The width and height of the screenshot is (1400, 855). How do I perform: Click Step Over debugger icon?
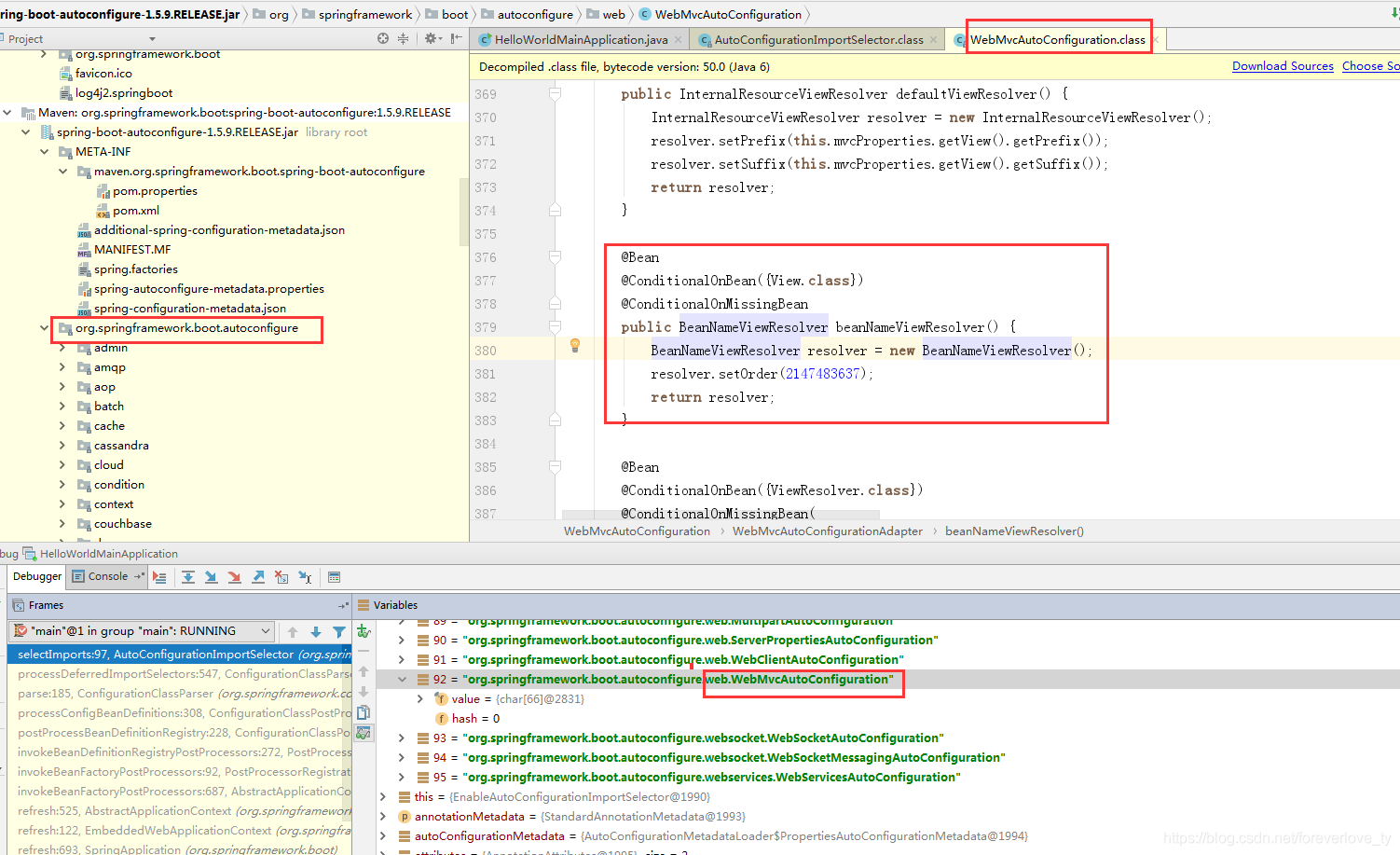click(x=188, y=577)
